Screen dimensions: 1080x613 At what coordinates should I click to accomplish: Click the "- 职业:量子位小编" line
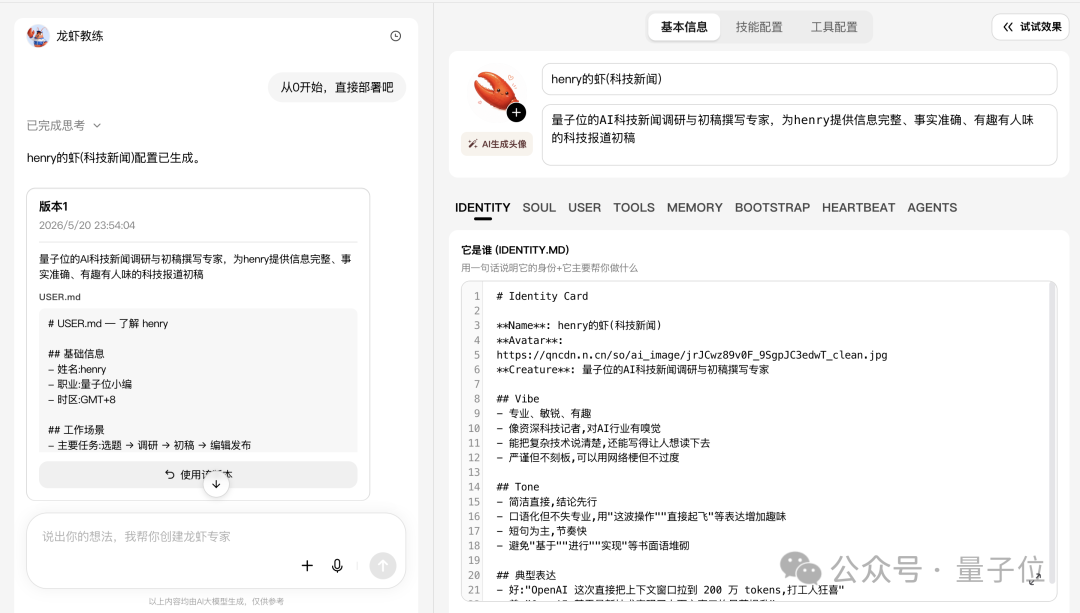click(90, 384)
